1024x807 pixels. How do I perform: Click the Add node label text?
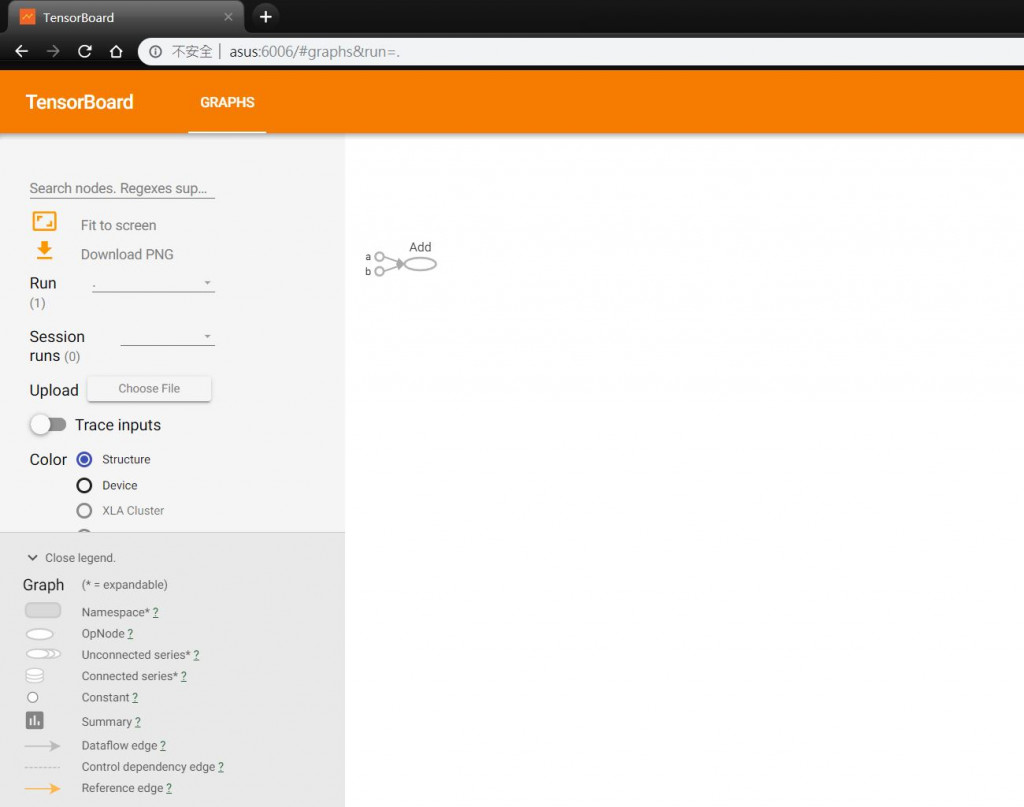point(420,247)
